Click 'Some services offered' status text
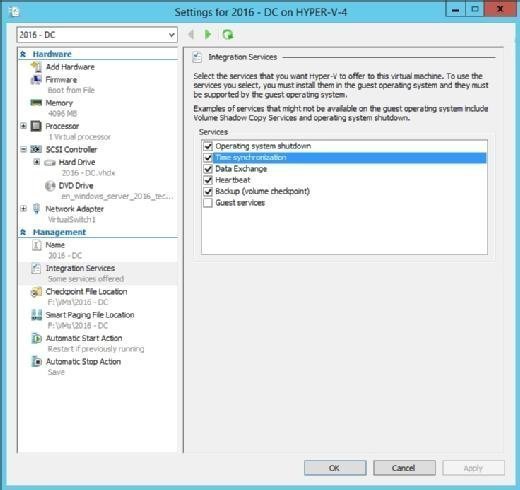 86,279
